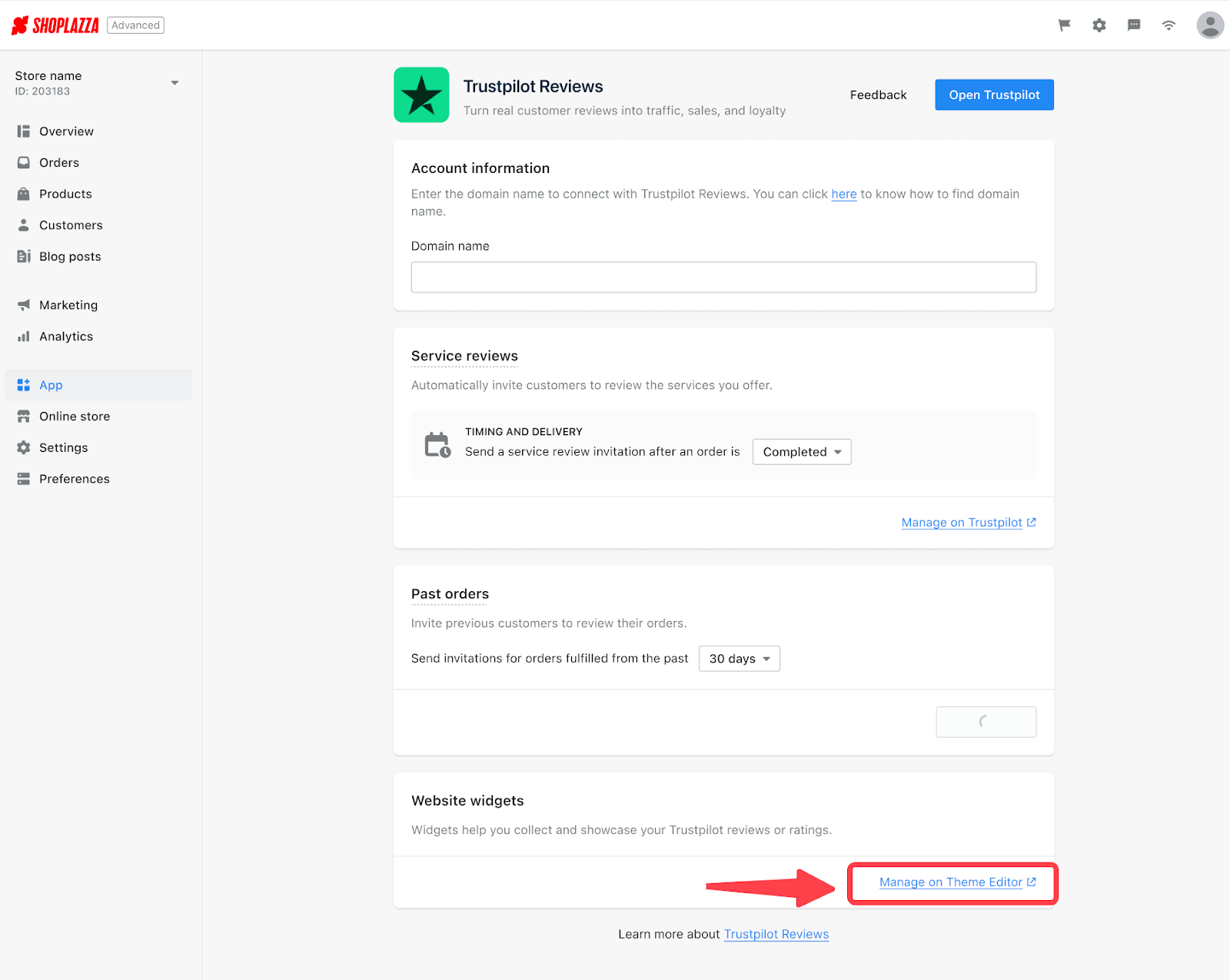The width and height of the screenshot is (1230, 980).
Task: Open the Trustpilot Reviews learn more link
Action: (776, 935)
